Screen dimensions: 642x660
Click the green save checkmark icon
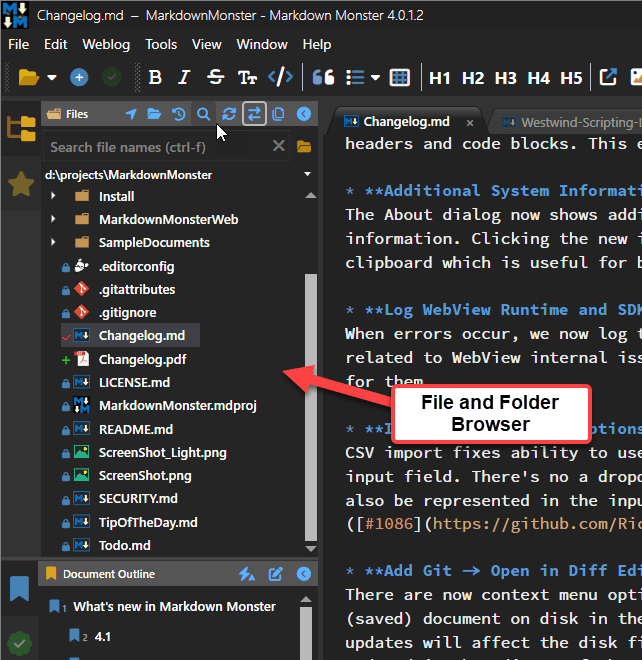(x=112, y=77)
